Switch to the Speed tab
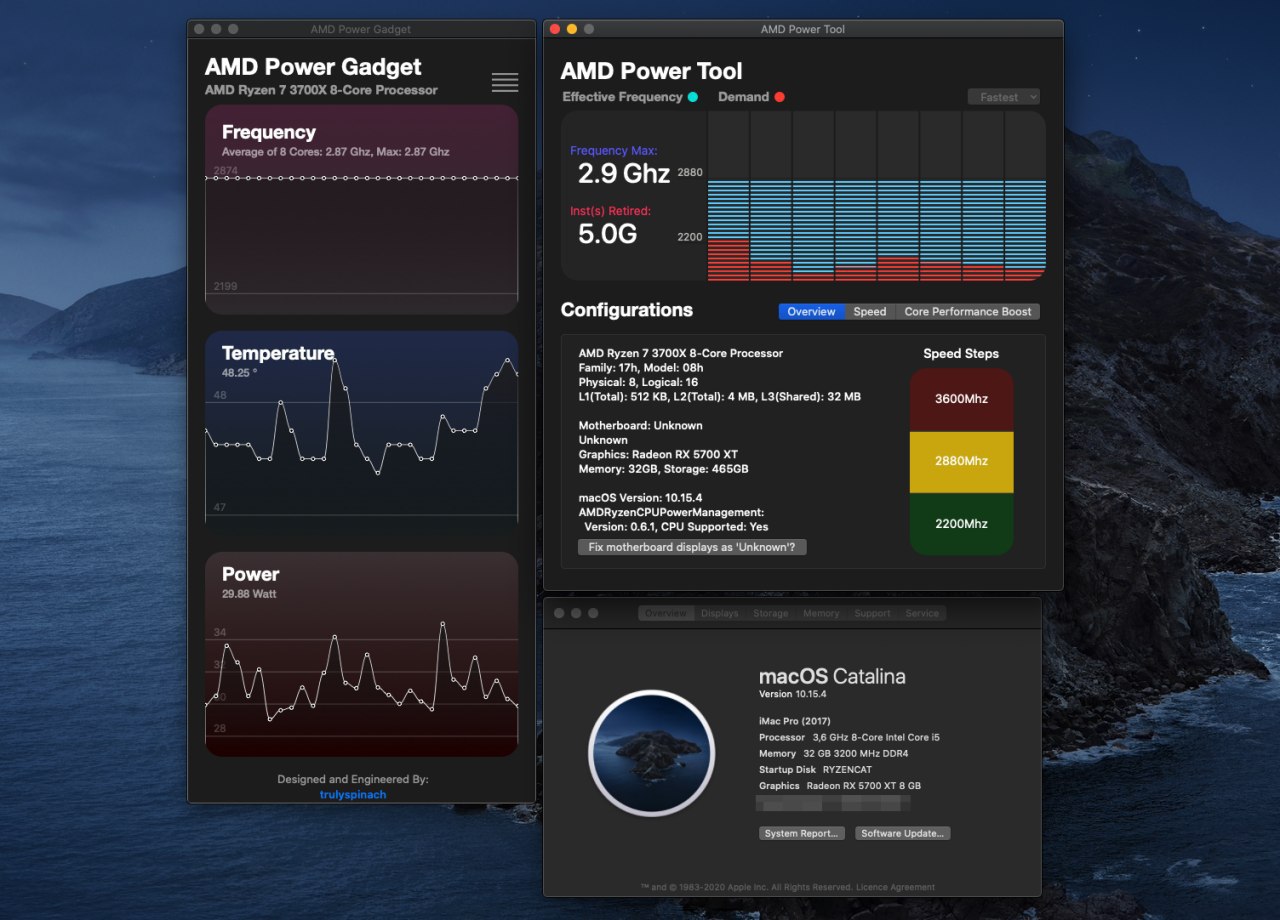The height and width of the screenshot is (920, 1280). coord(870,312)
